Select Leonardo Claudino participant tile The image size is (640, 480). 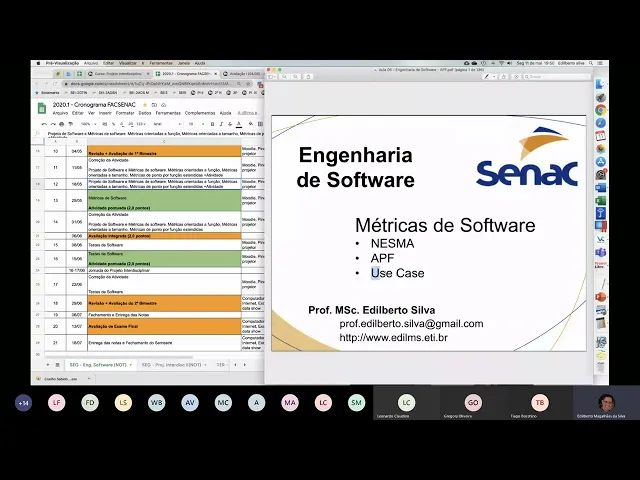(406, 403)
